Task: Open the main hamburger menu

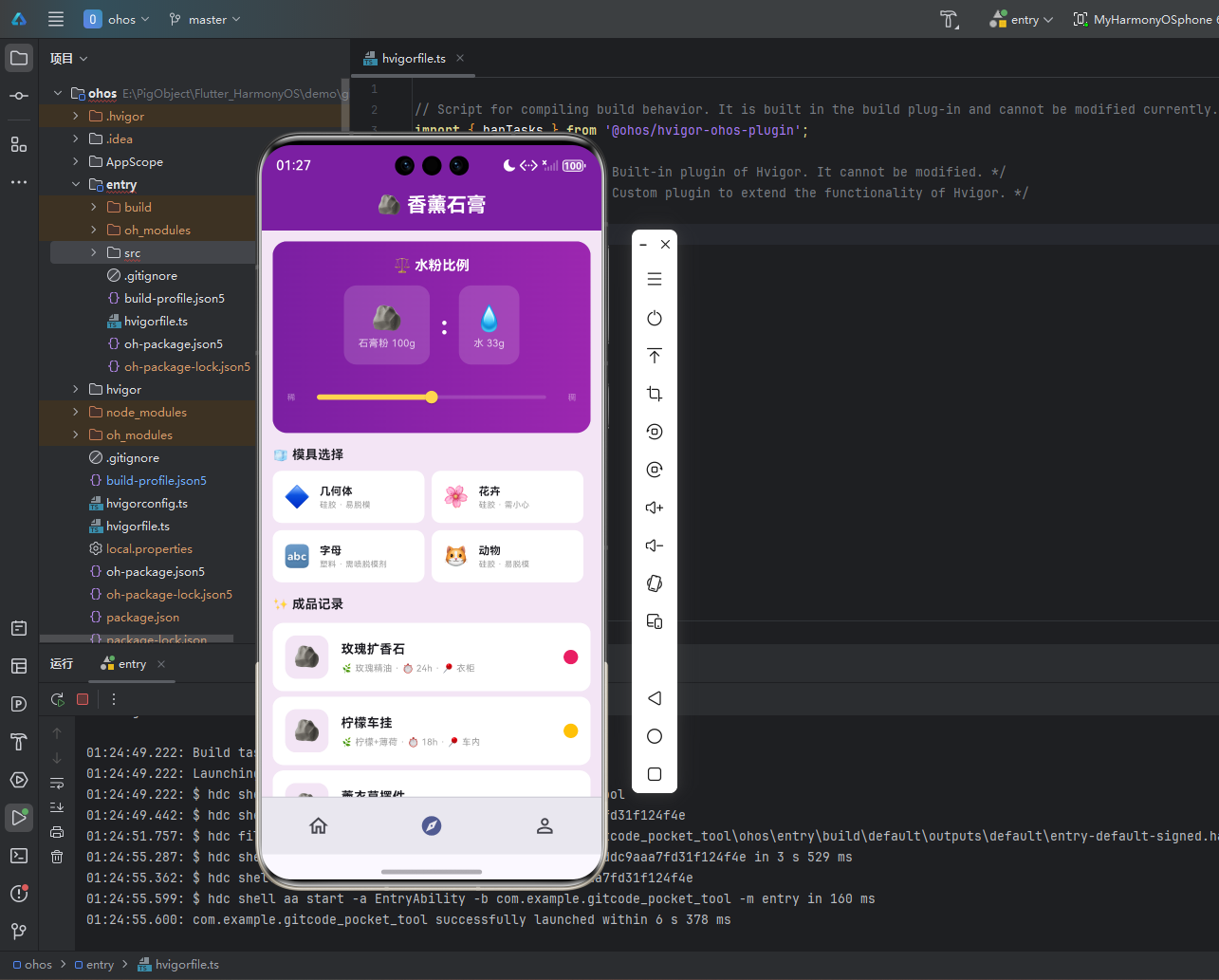Action: point(56,19)
